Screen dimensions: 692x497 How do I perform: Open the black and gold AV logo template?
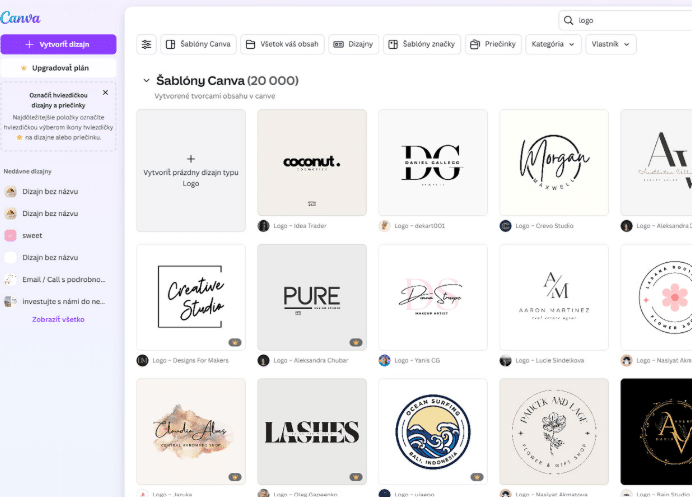(x=656, y=431)
